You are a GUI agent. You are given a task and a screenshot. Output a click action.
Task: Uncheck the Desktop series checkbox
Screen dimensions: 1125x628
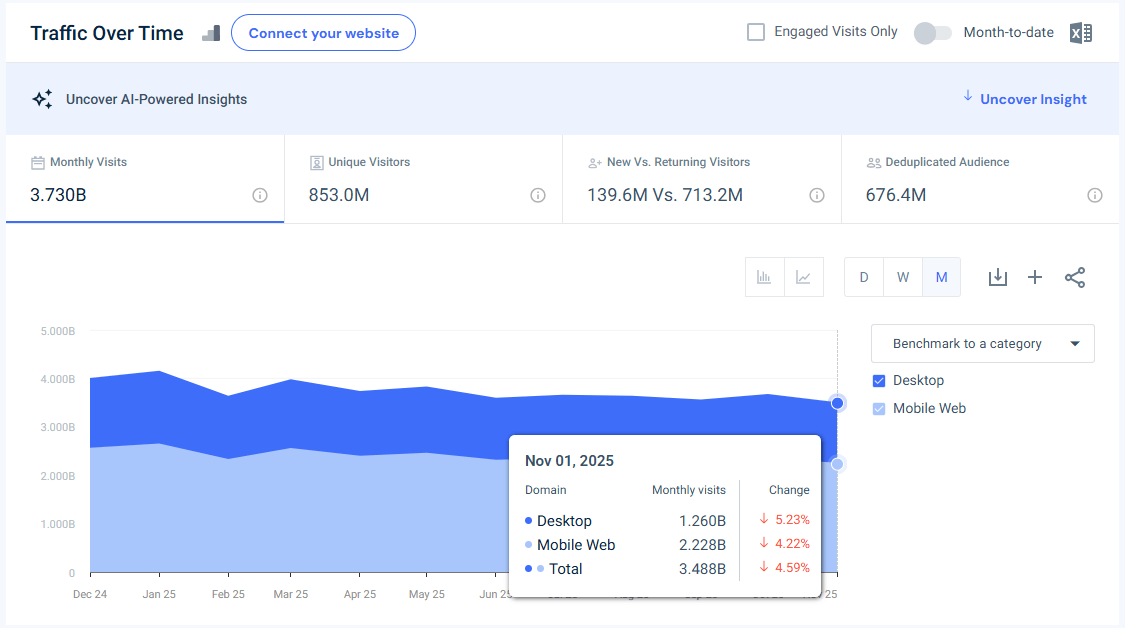click(x=878, y=380)
